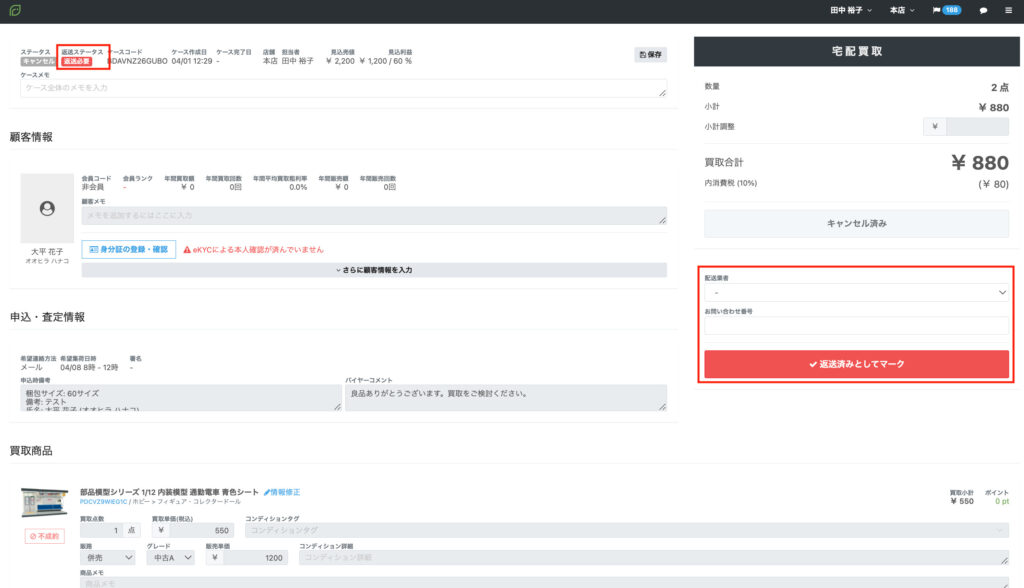Click the green logo in the header
The height and width of the screenshot is (588, 1024).
[x=15, y=10]
